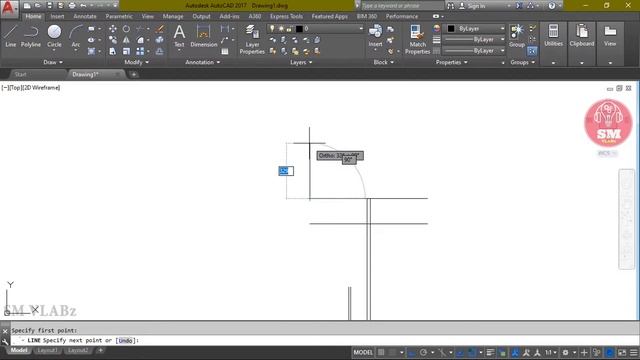Open the Express Tools ribbon tab
This screenshot has height=360, width=640.
[286, 16]
